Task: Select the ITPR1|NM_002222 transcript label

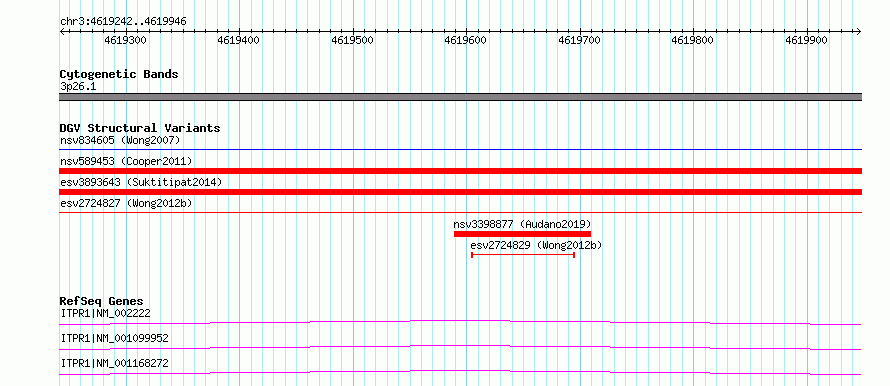Action: point(105,313)
